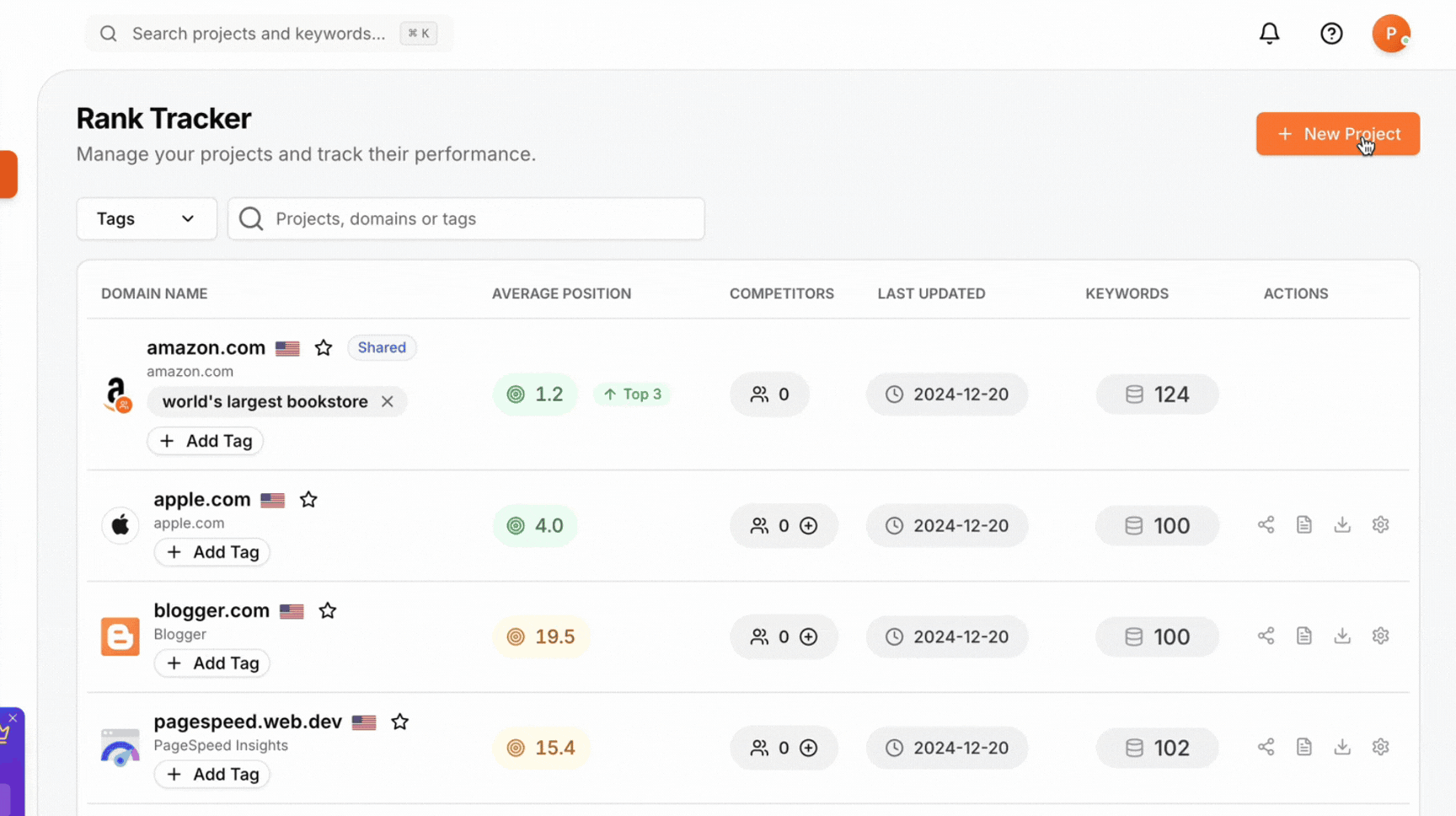This screenshot has width=1456, height=816.
Task: Click settings gear for pagespeed.web.dev
Action: click(x=1380, y=747)
